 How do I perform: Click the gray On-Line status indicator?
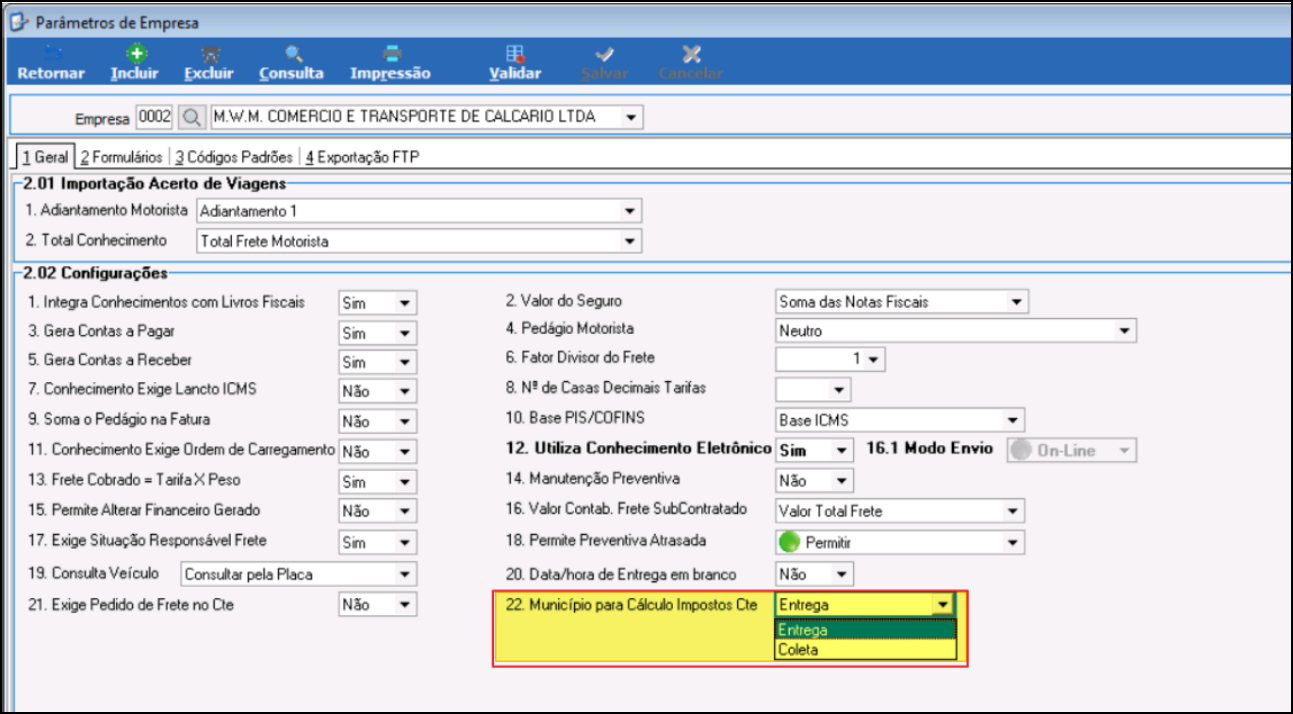(1021, 450)
